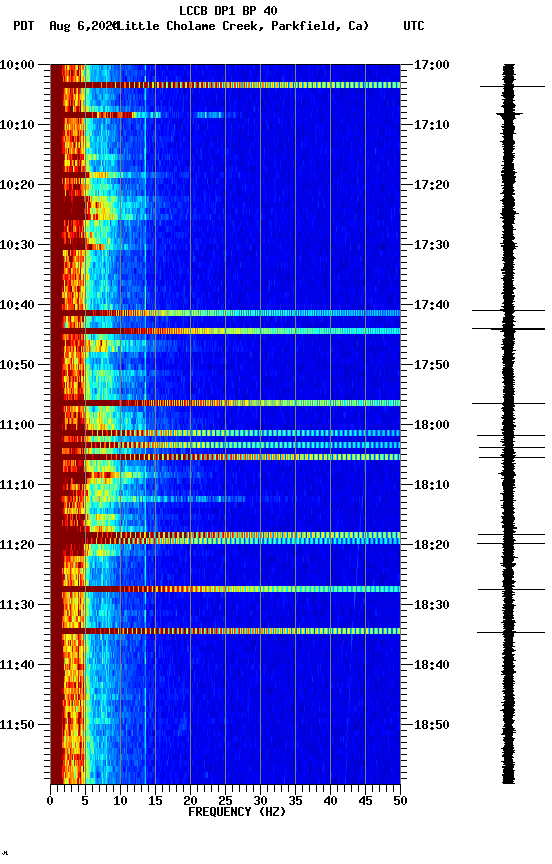Click the 10 Hz frequency axis label
The height and width of the screenshot is (864, 552).
[120, 802]
